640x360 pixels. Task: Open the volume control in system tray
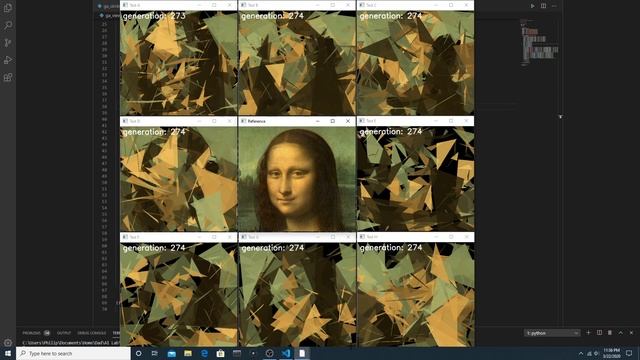click(596, 353)
